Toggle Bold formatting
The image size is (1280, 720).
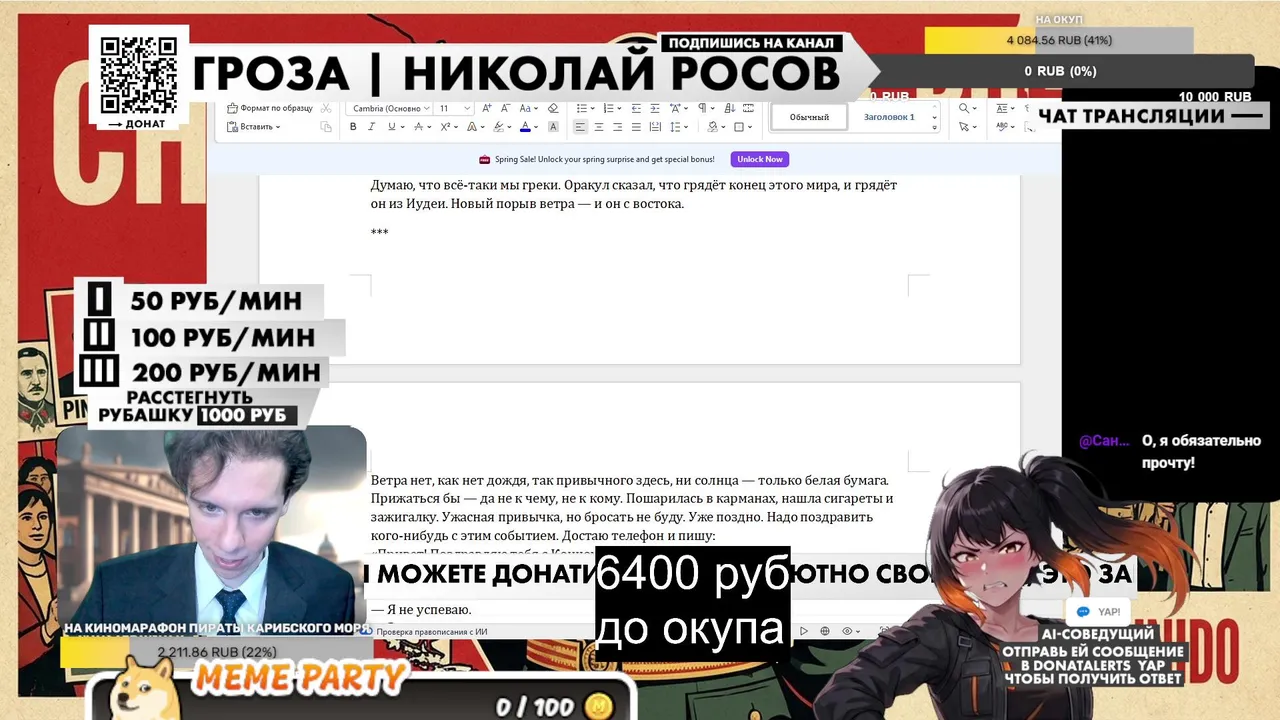(x=353, y=127)
